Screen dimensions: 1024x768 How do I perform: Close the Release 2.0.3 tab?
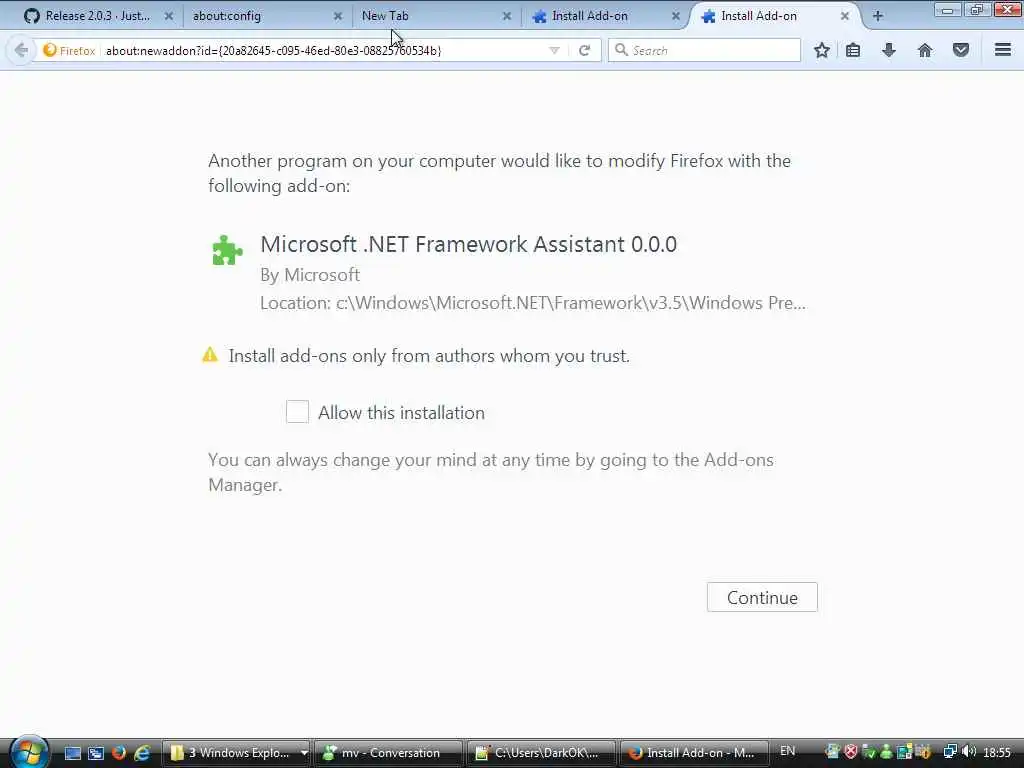pos(168,16)
